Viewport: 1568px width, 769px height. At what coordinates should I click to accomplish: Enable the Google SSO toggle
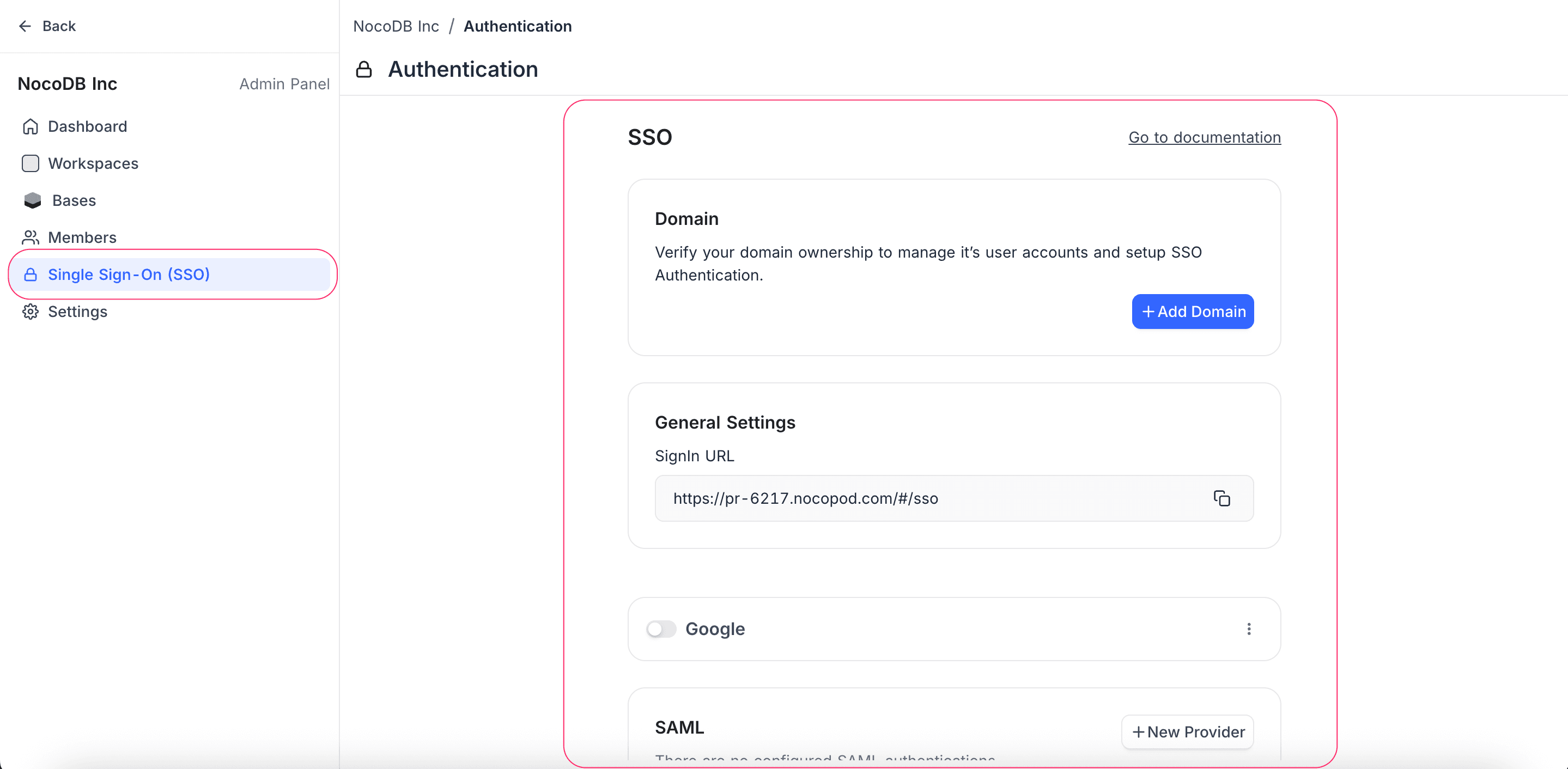tap(661, 629)
